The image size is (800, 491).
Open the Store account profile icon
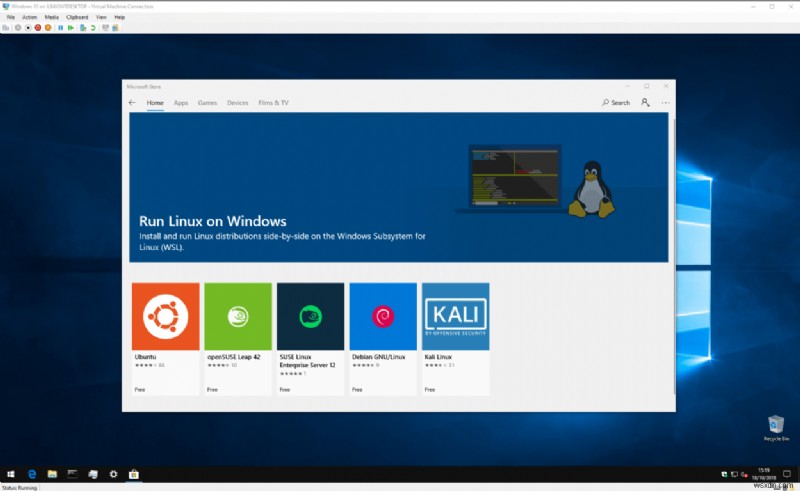click(x=645, y=103)
